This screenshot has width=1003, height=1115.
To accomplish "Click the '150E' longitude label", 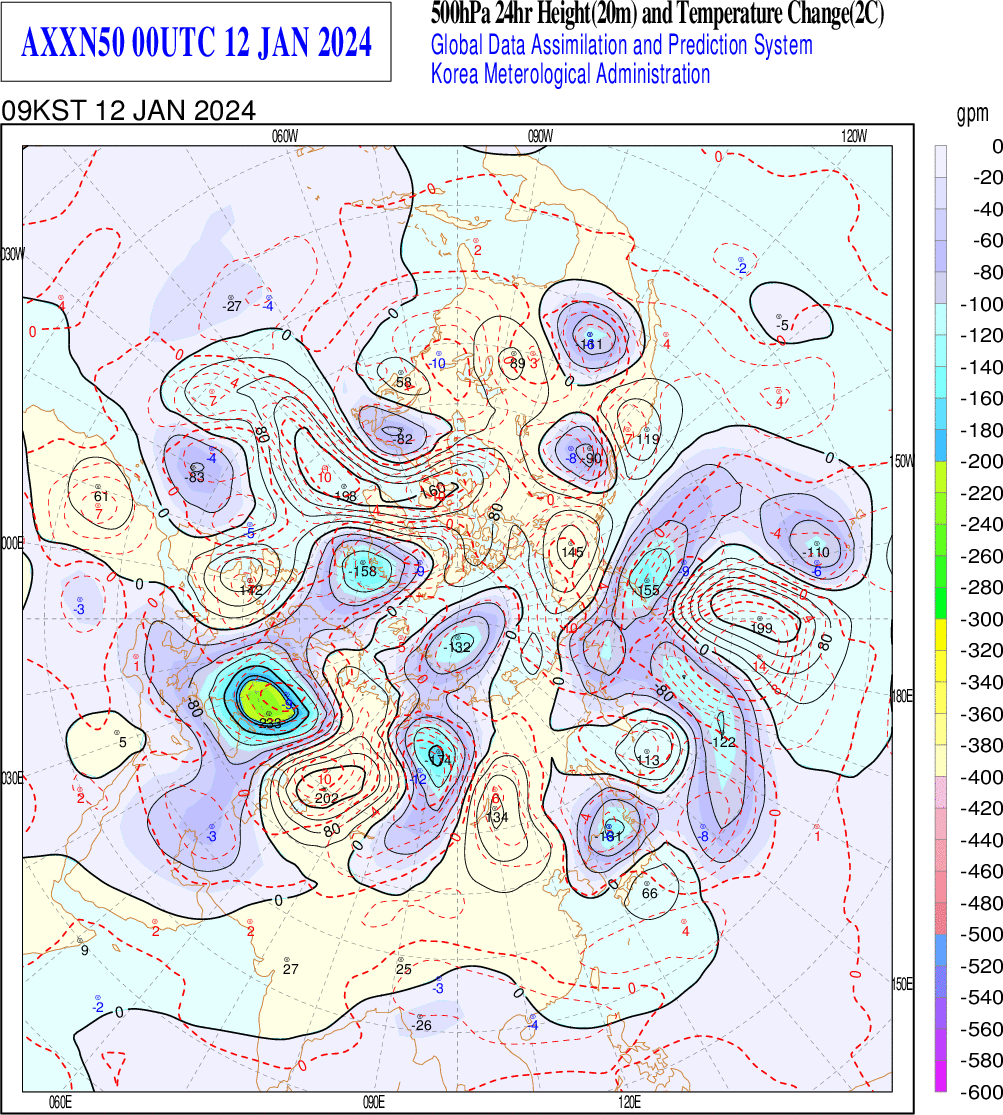I will [902, 984].
